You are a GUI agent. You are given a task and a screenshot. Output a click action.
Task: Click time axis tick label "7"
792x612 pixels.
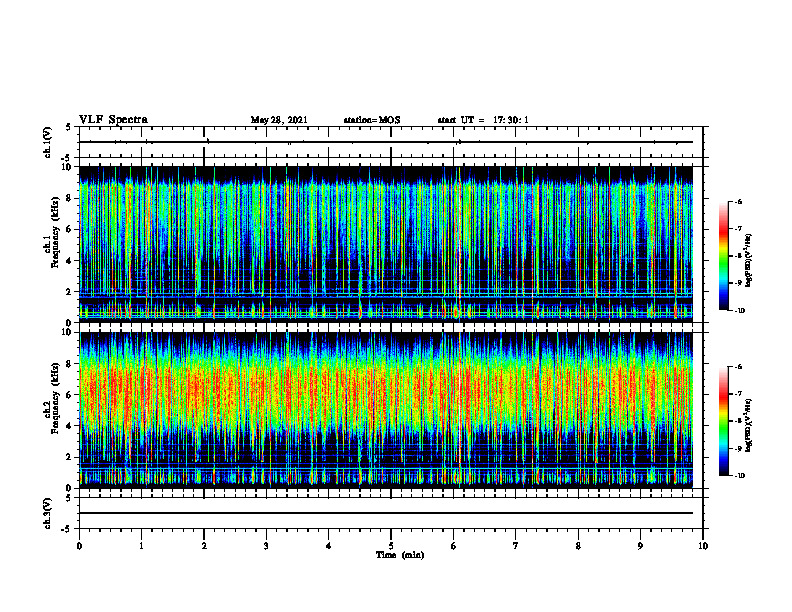pos(516,546)
